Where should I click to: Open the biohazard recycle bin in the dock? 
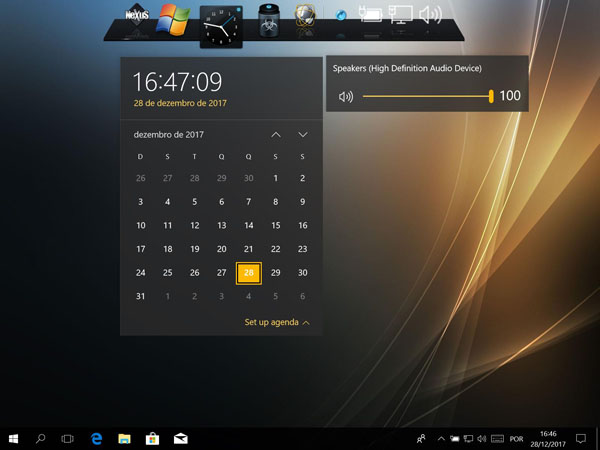coord(268,19)
